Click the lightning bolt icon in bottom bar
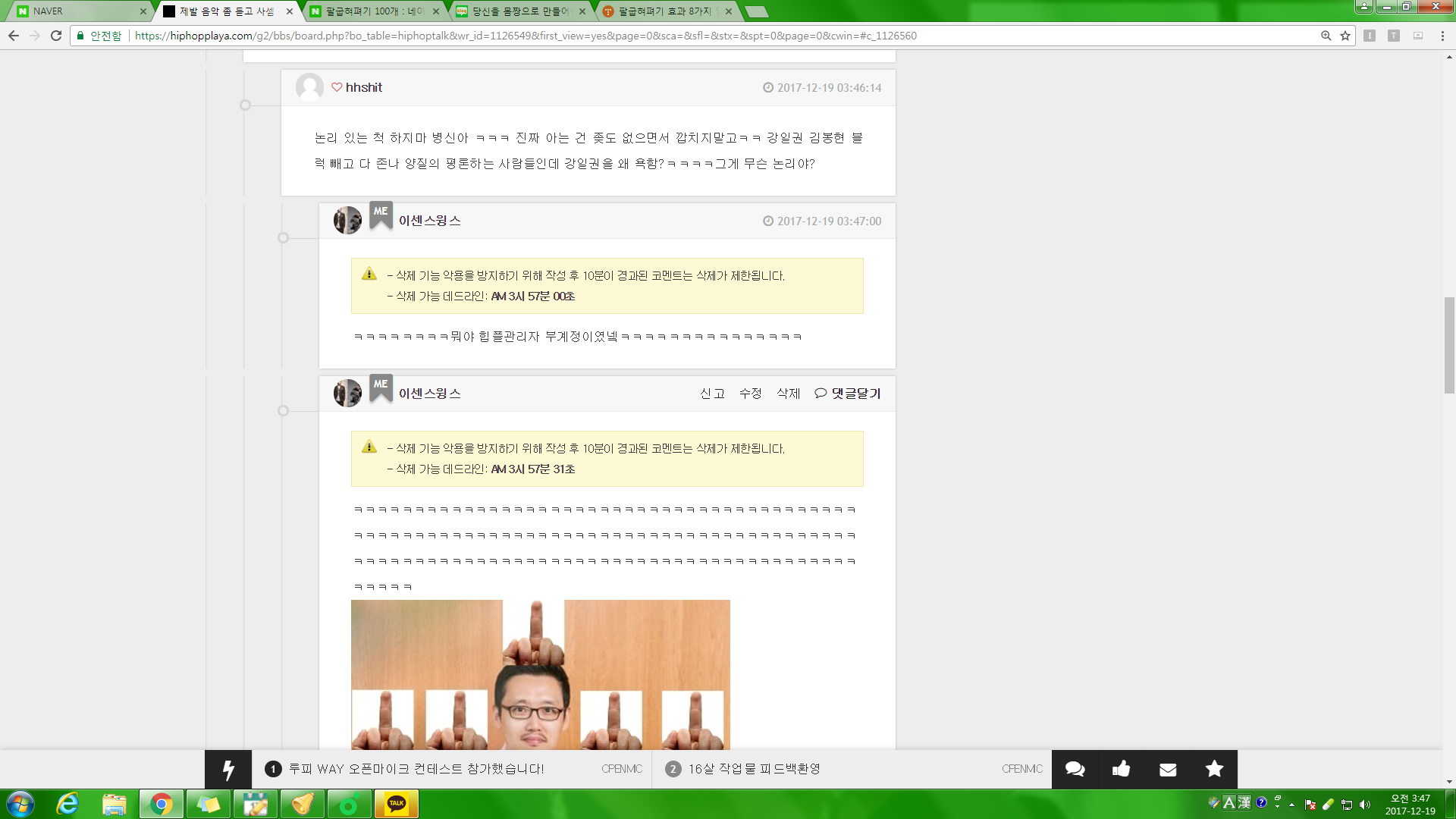 228,770
